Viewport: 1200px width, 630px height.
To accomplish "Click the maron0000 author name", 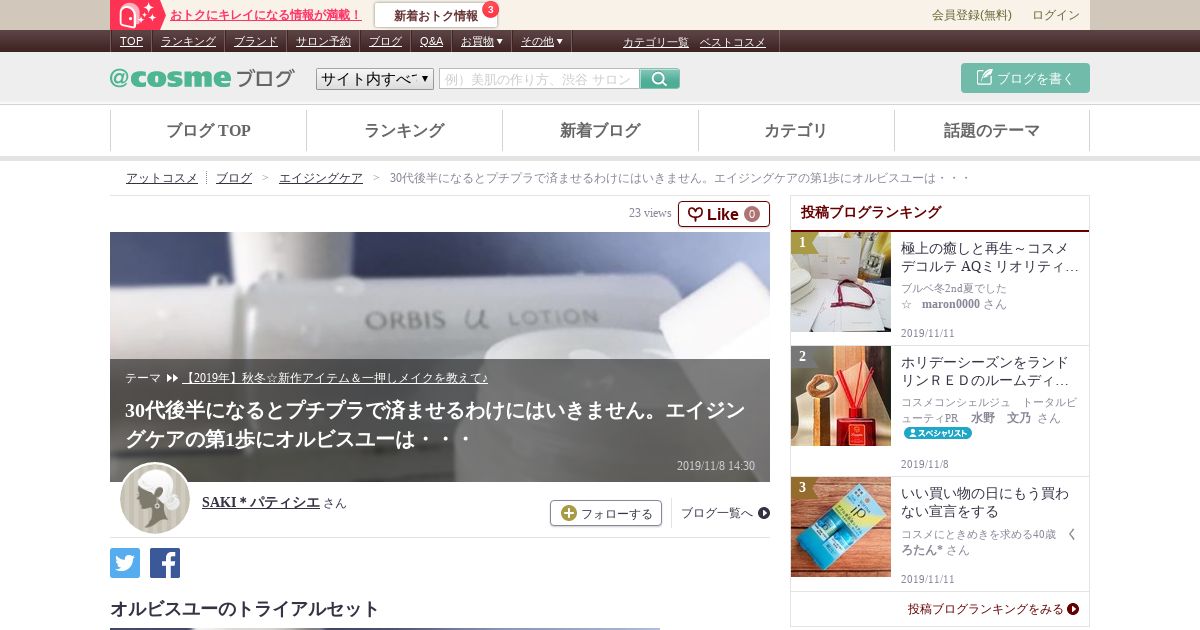I will [x=950, y=304].
